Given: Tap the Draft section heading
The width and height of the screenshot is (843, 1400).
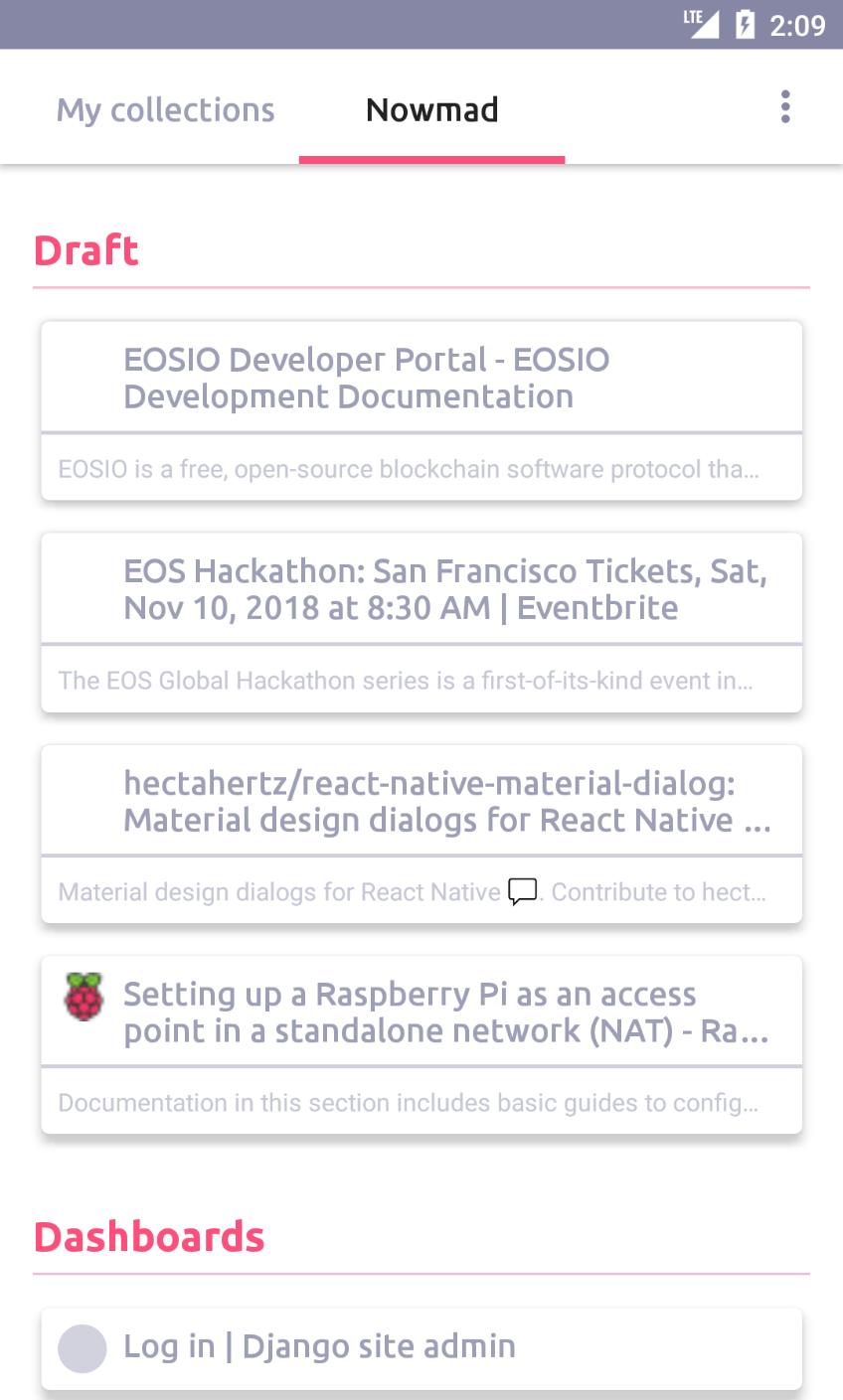Looking at the screenshot, I should coord(86,250).
